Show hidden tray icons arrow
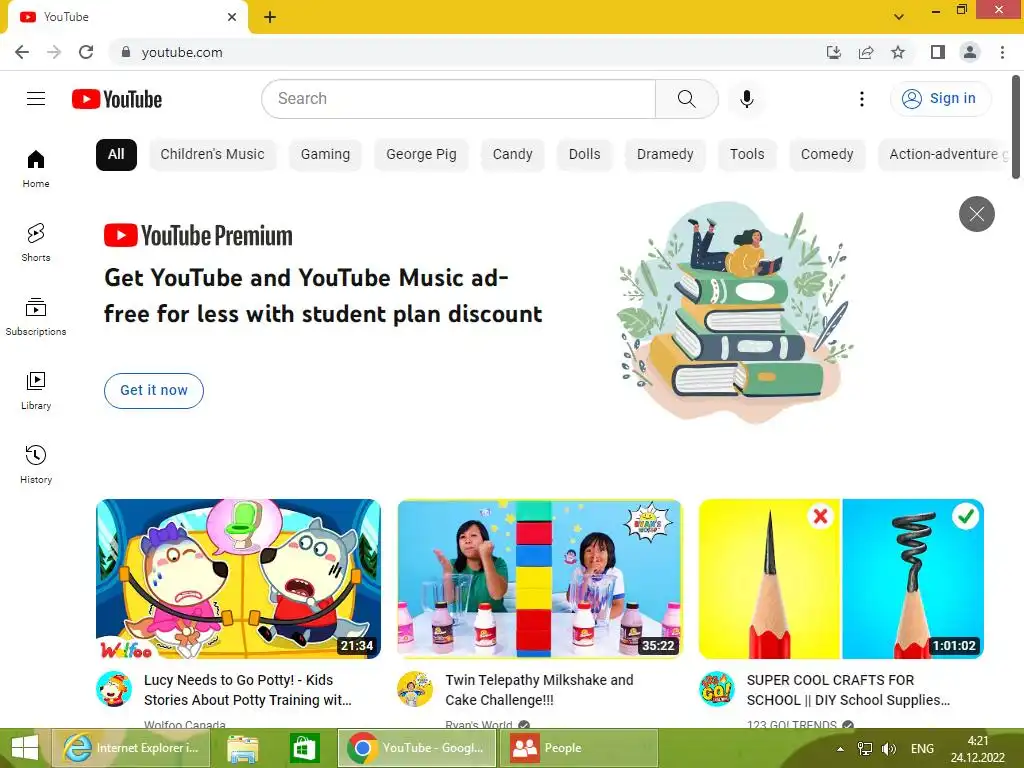This screenshot has width=1024, height=768. (x=840, y=748)
